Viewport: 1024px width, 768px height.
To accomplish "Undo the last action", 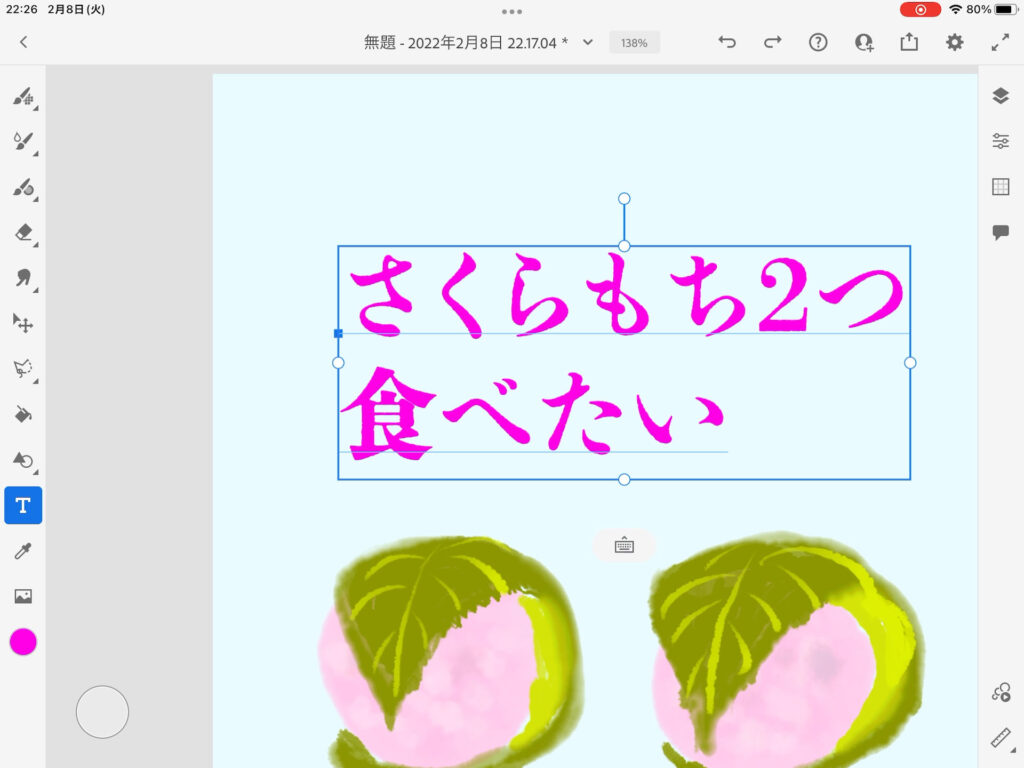I will coord(727,42).
